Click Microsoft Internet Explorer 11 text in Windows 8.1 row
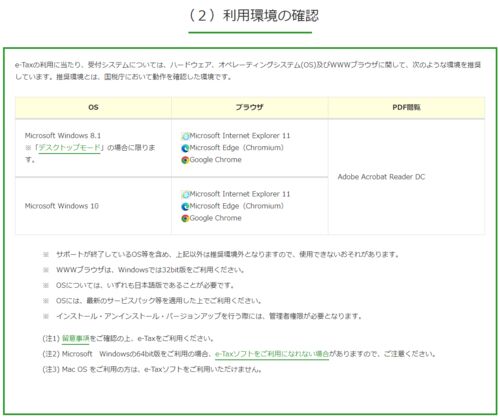Image resolution: width=500 pixels, height=419 pixels. click(x=240, y=136)
